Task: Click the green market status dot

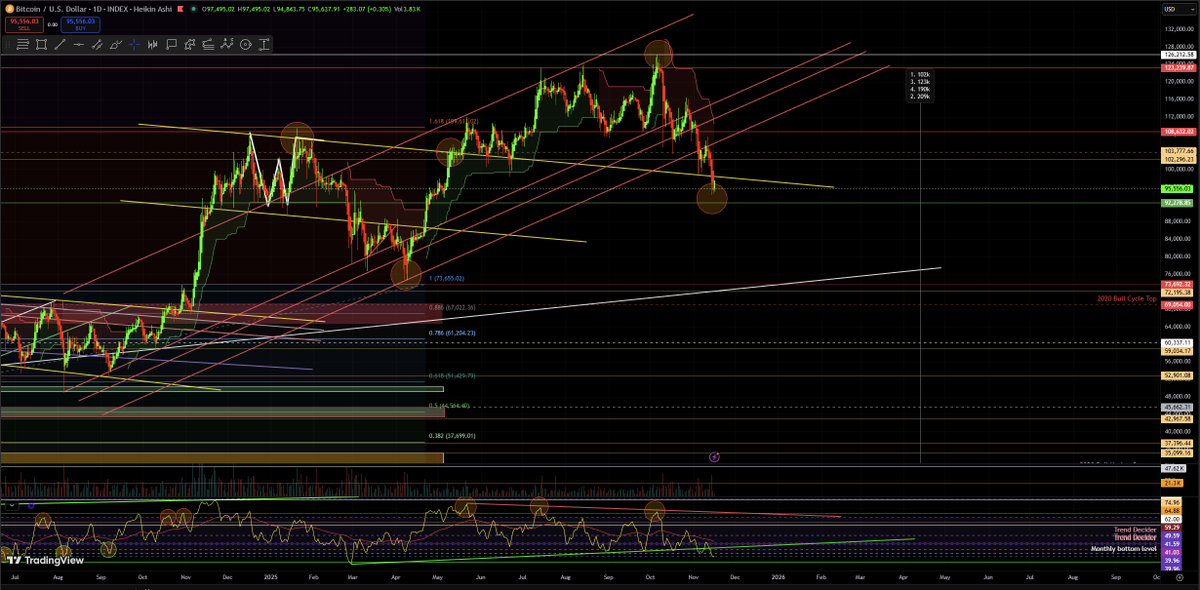Action: [x=193, y=9]
